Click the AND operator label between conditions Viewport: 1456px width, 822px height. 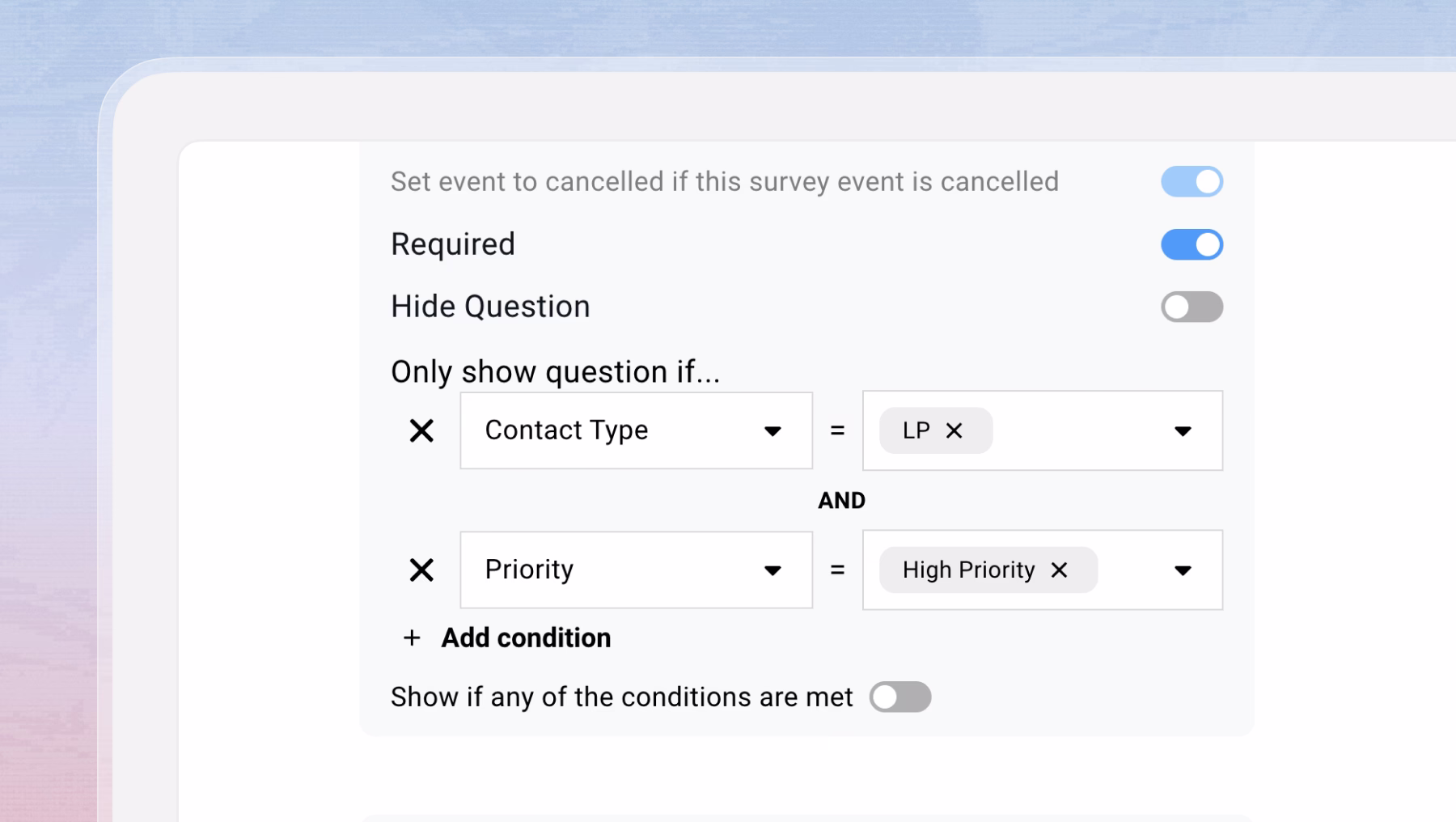pos(841,501)
